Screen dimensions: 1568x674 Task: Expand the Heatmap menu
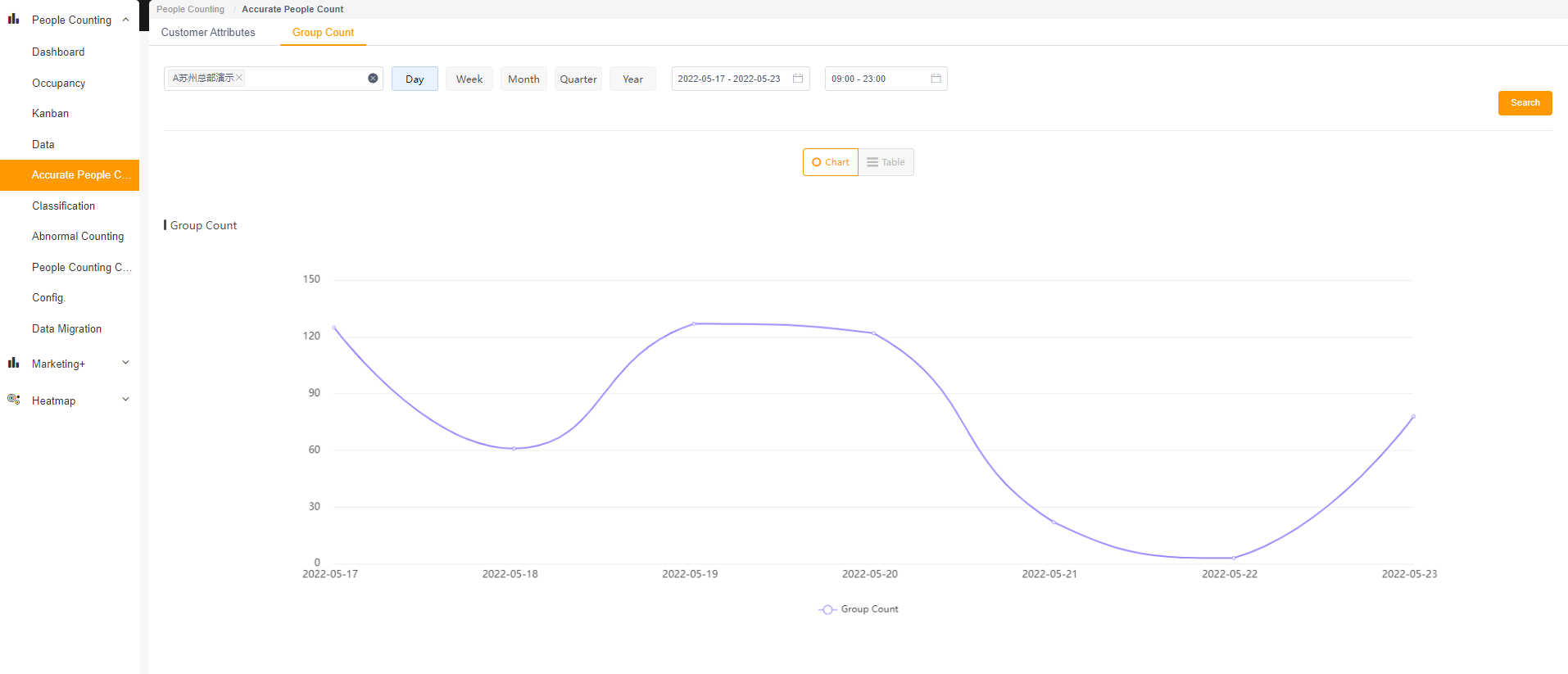tap(125, 400)
